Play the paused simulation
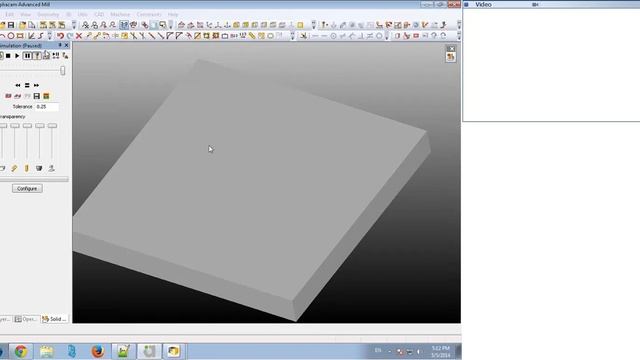 17,56
